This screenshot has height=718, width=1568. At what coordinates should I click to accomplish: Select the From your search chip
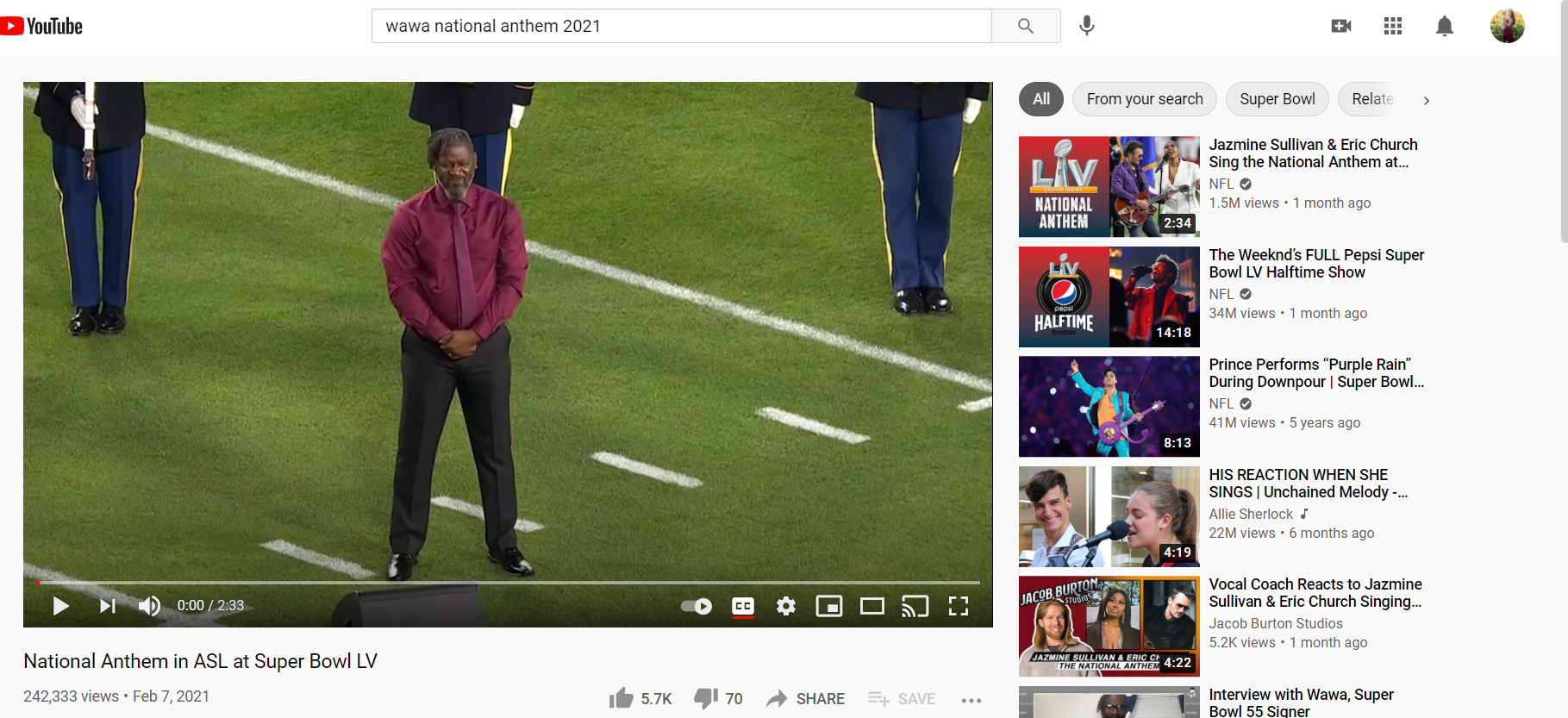point(1144,99)
